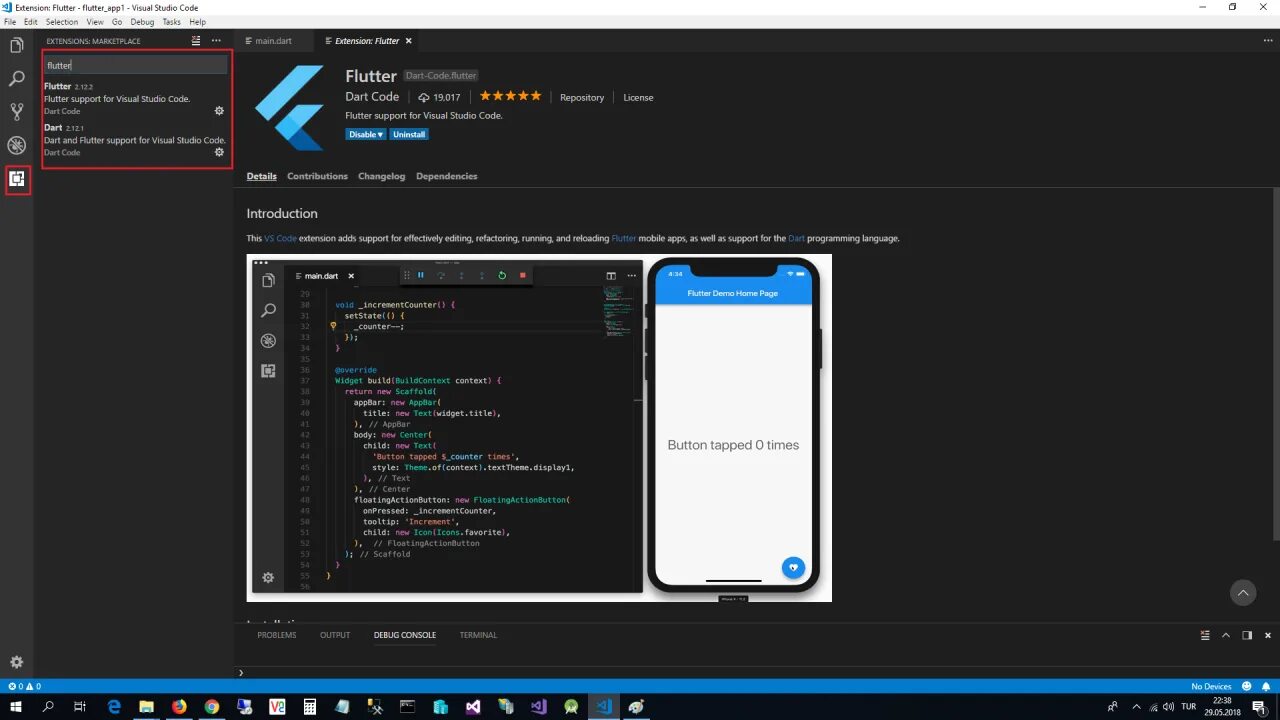Open the Explorer view in activity bar
Viewport: 1280px width, 720px height.
[x=16, y=45]
